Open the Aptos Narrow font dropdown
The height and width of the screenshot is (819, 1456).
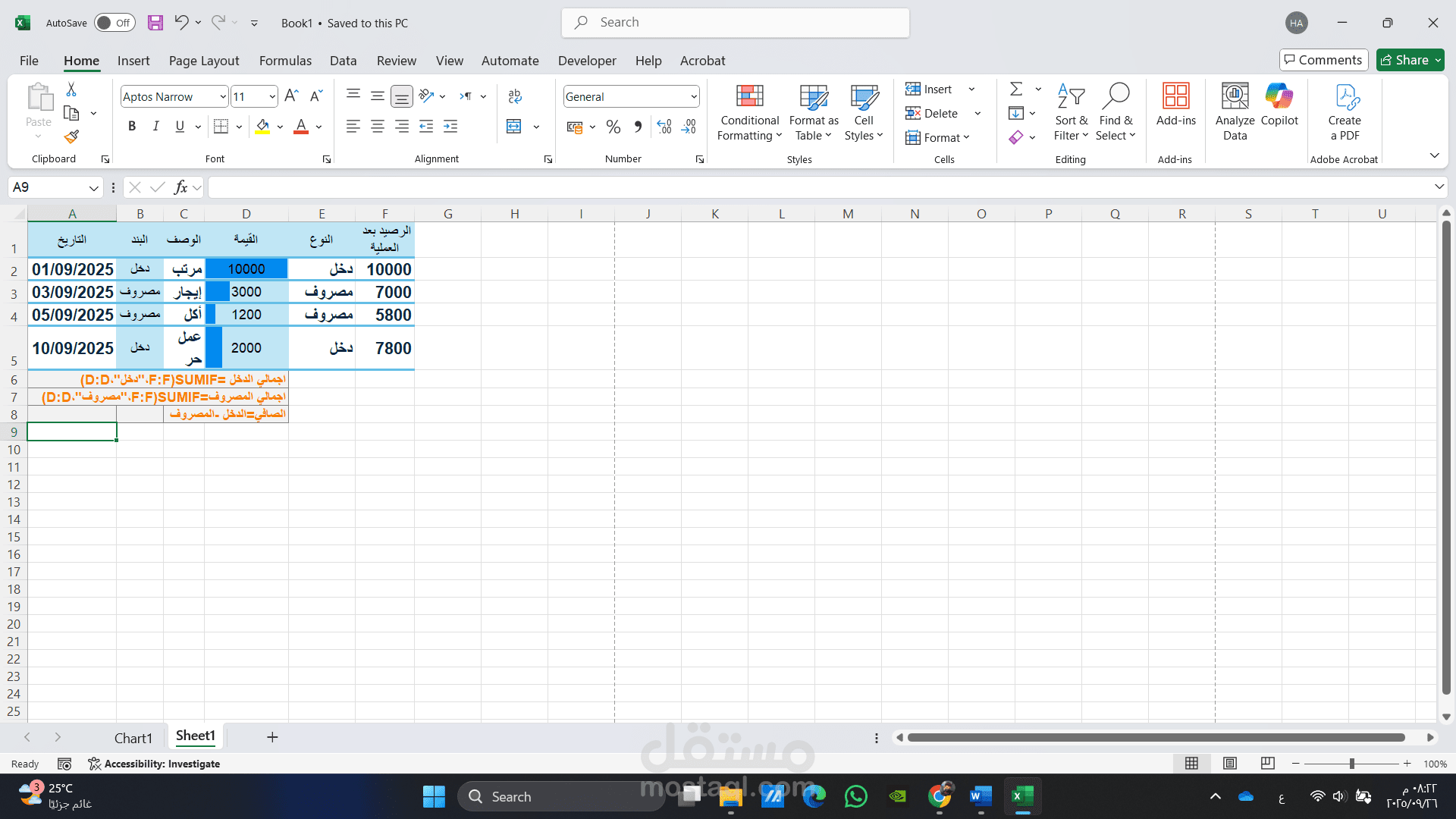[223, 97]
